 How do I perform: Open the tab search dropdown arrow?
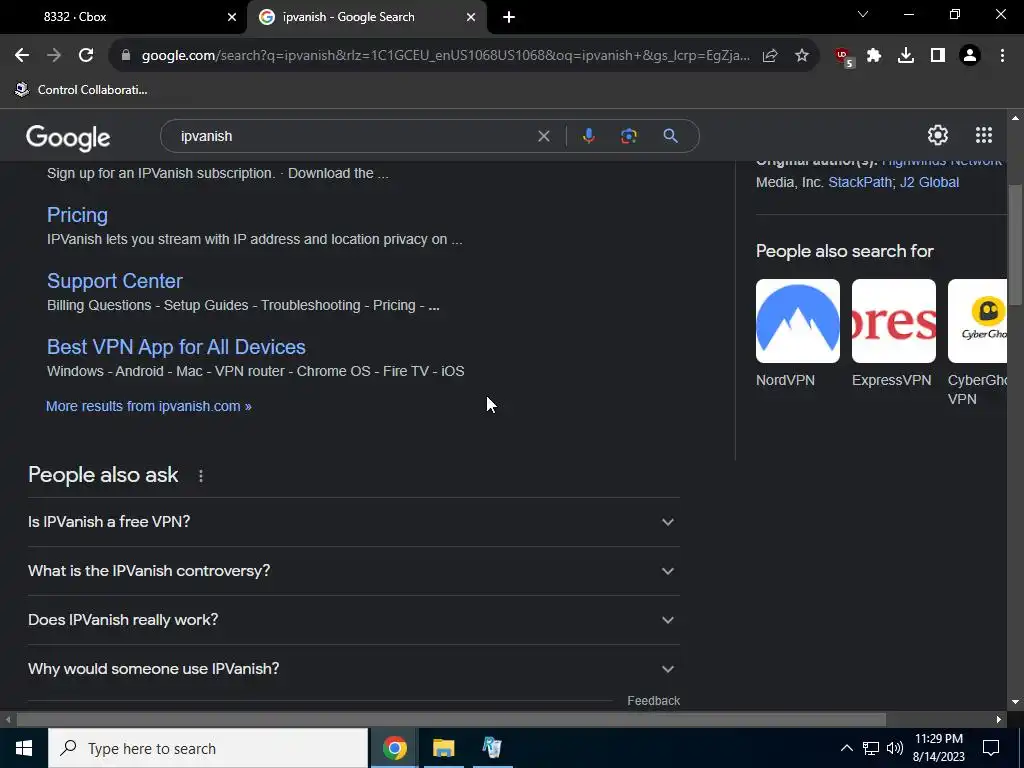[863, 14]
